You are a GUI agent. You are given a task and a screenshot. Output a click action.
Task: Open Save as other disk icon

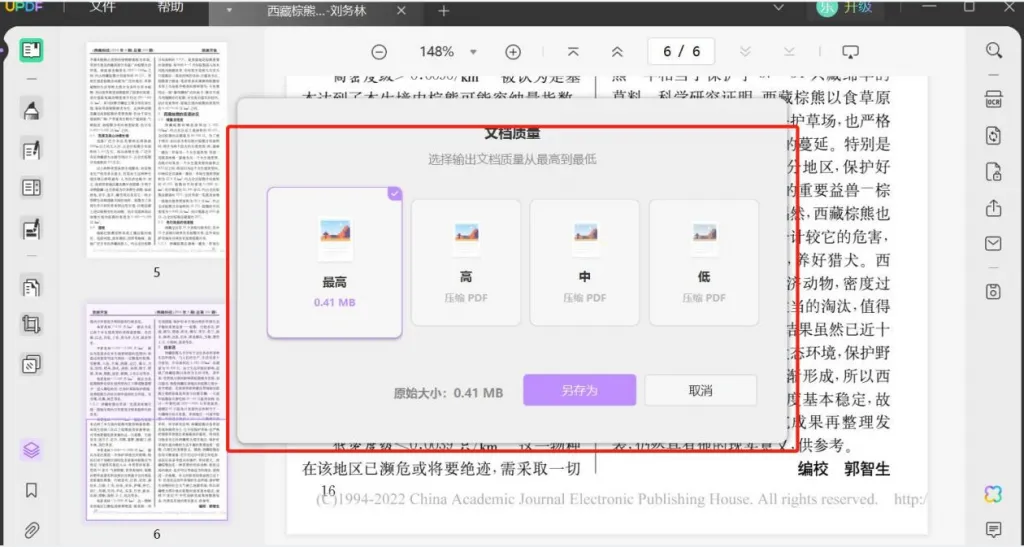(993, 291)
